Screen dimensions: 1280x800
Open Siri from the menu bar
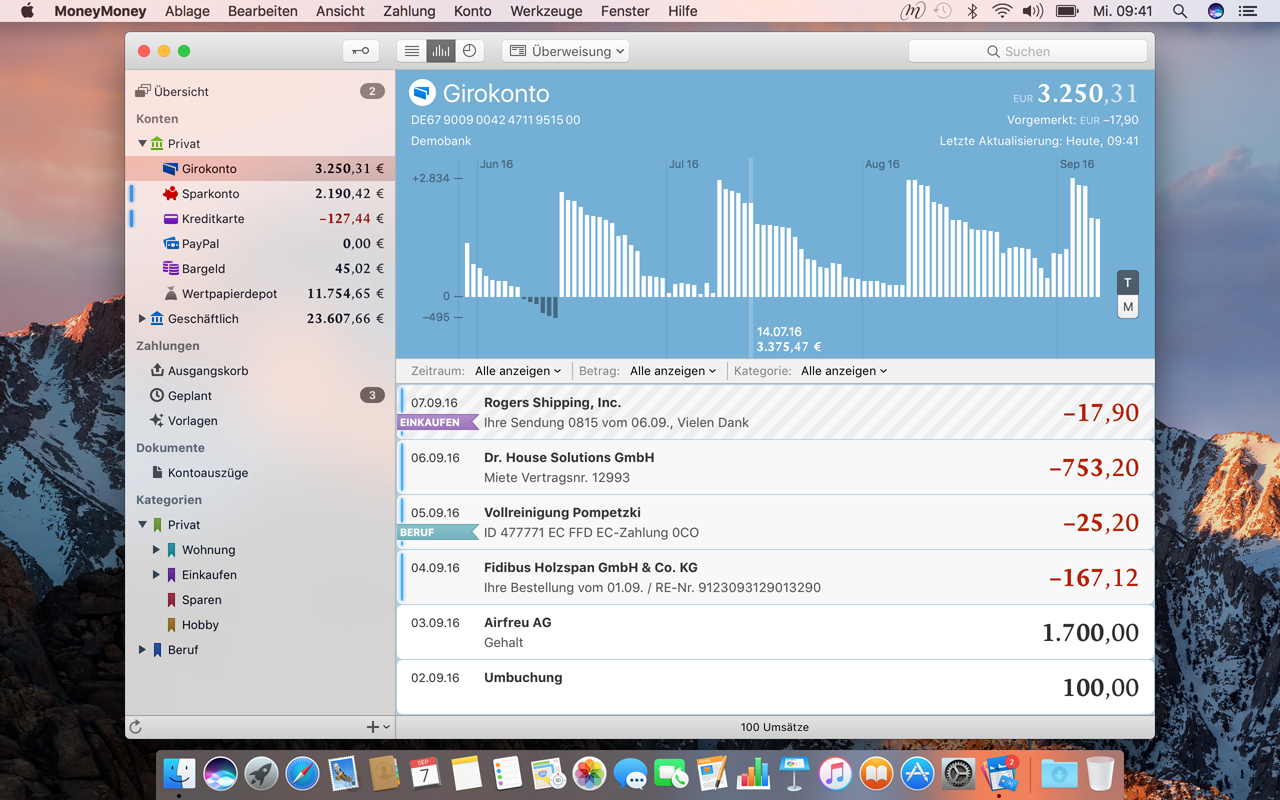click(x=1216, y=11)
